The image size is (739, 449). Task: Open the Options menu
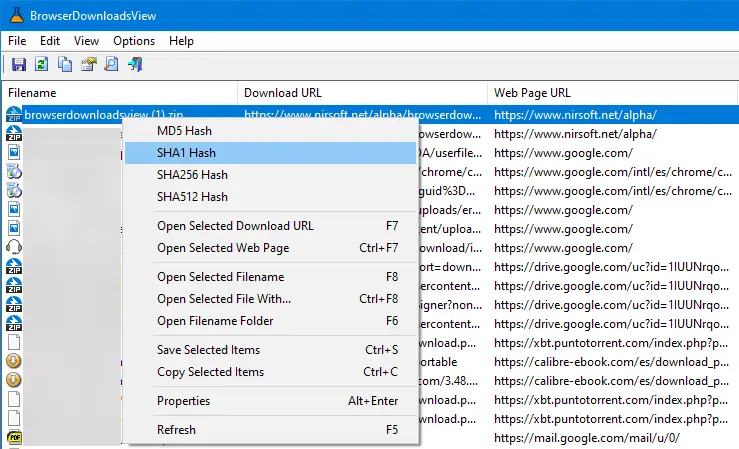pos(134,41)
